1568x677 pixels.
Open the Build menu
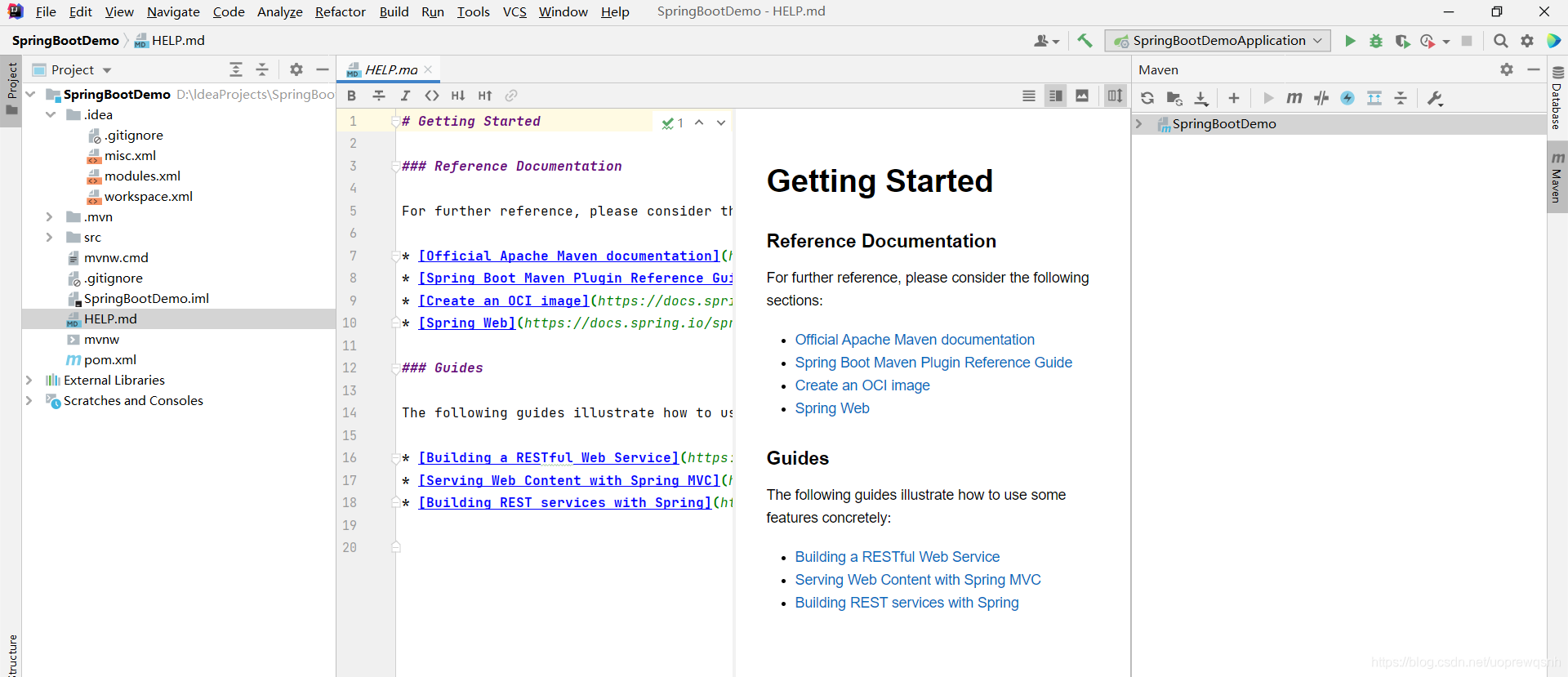tap(394, 11)
